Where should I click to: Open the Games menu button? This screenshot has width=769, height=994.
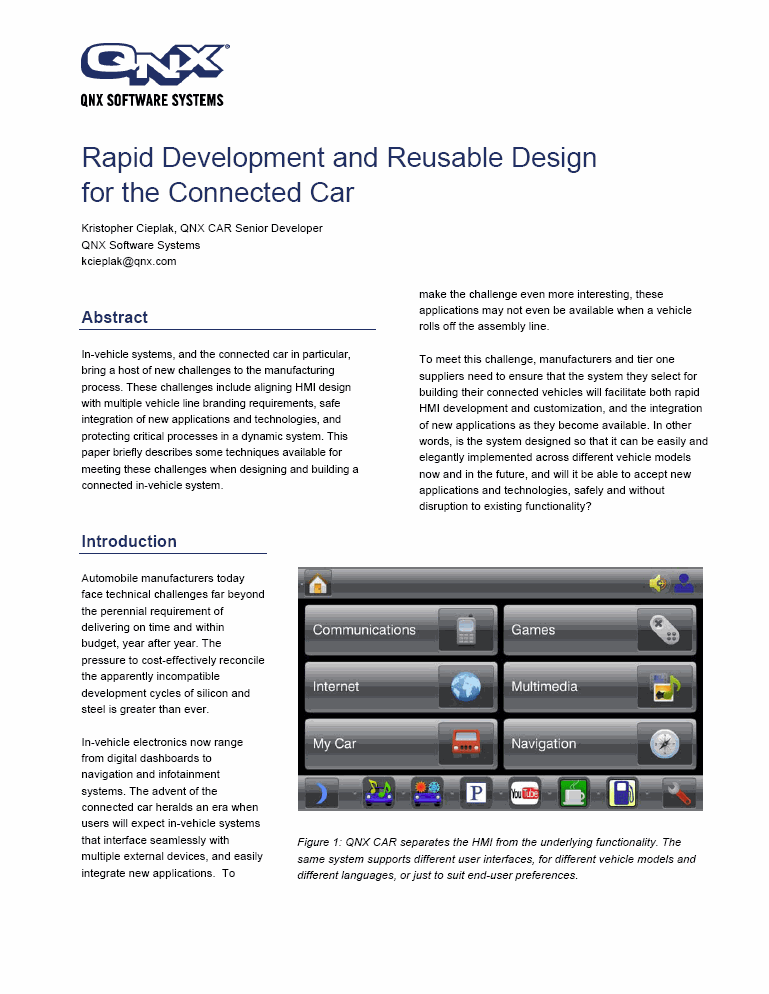600,629
